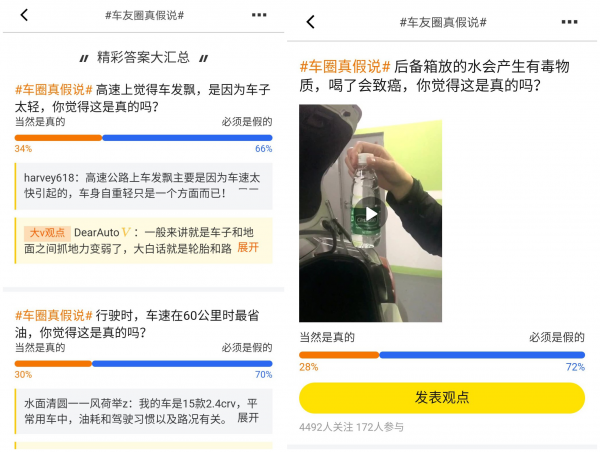Click the 28% orange poll bar
The image size is (600, 452).
[339, 355]
